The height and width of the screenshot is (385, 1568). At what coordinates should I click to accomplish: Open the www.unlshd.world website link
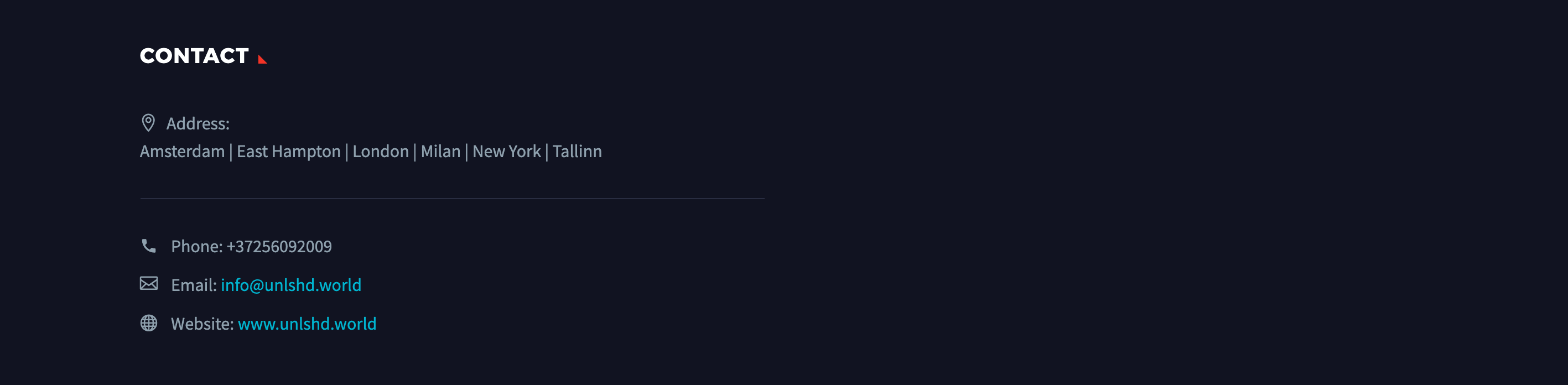307,324
